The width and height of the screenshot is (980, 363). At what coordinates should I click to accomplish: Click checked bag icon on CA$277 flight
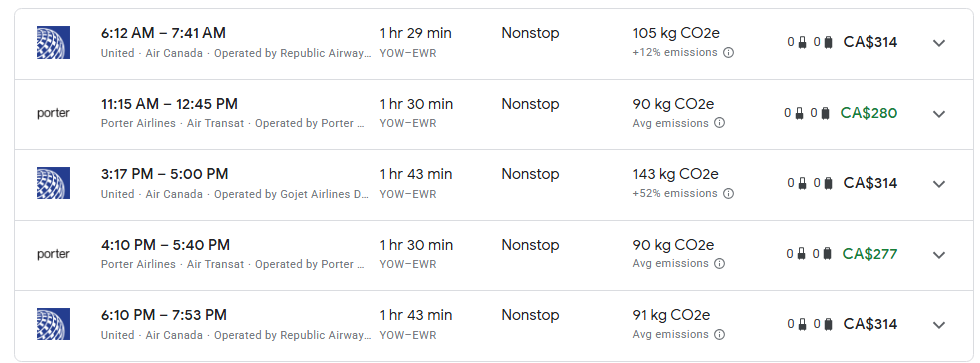tap(828, 254)
